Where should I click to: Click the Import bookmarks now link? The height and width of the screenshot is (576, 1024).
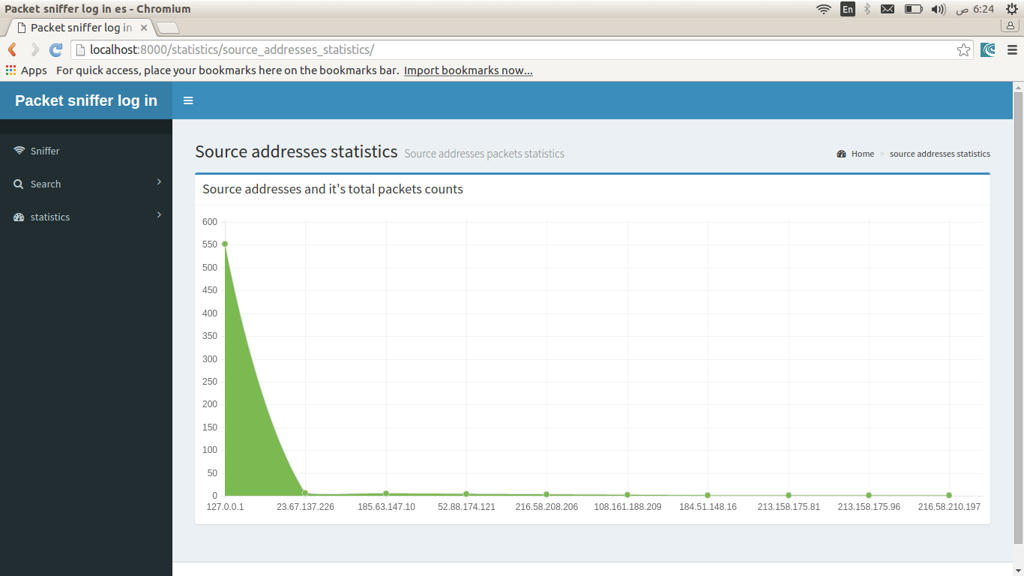click(468, 70)
